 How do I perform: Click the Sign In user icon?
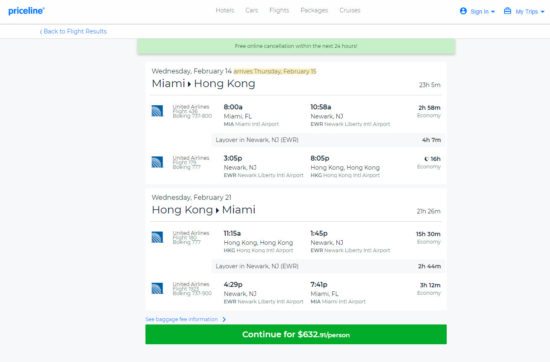pyautogui.click(x=463, y=11)
